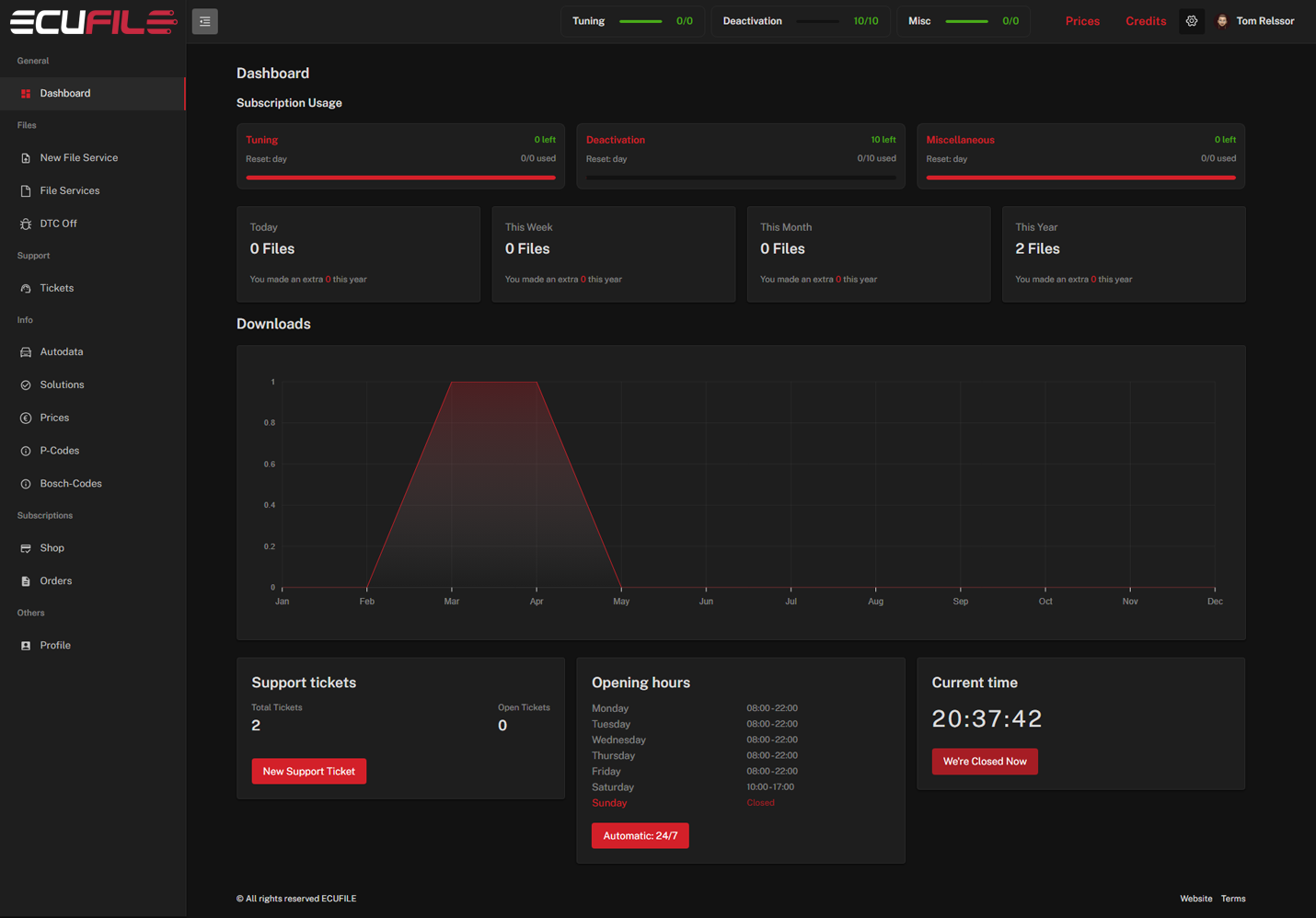
Task: Click the ECUFILE logo
Action: (93, 21)
